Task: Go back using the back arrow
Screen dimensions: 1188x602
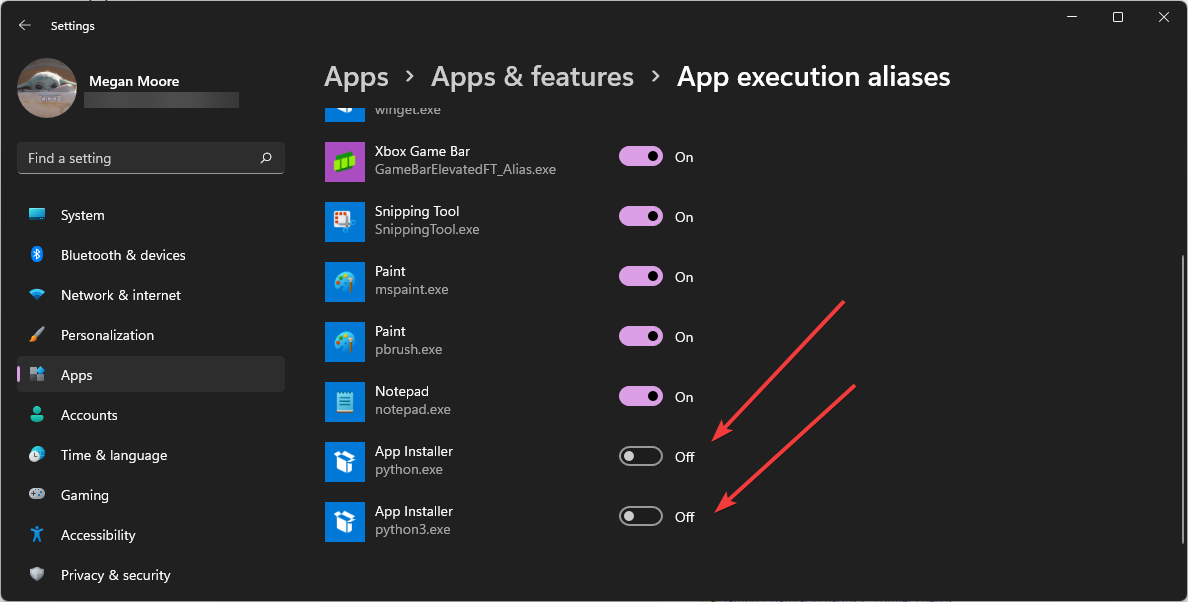Action: (25, 26)
